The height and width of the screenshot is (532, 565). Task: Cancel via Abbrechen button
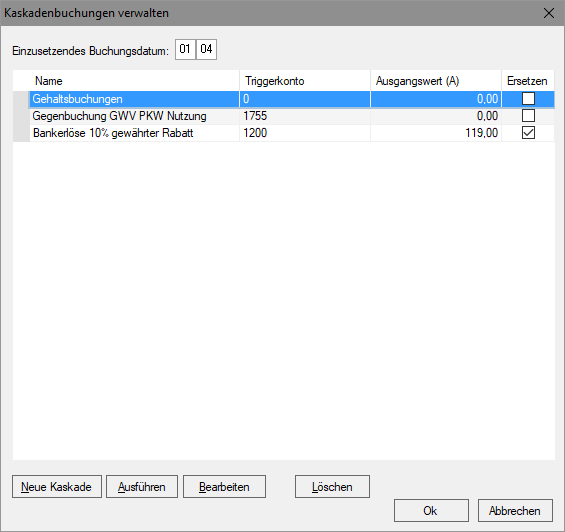(515, 510)
